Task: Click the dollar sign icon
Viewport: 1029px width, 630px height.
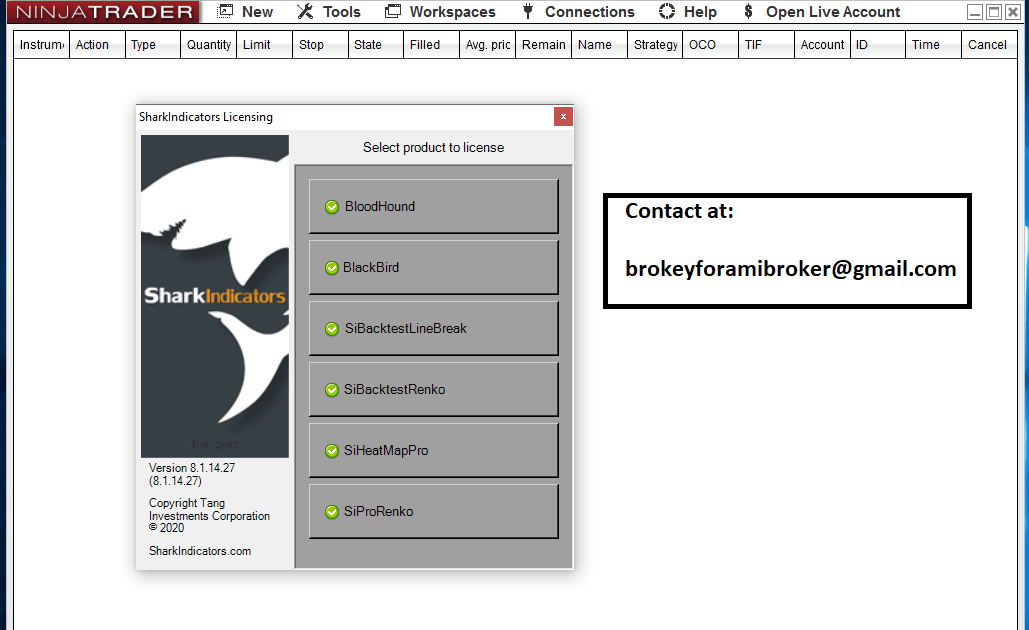Action: point(748,11)
